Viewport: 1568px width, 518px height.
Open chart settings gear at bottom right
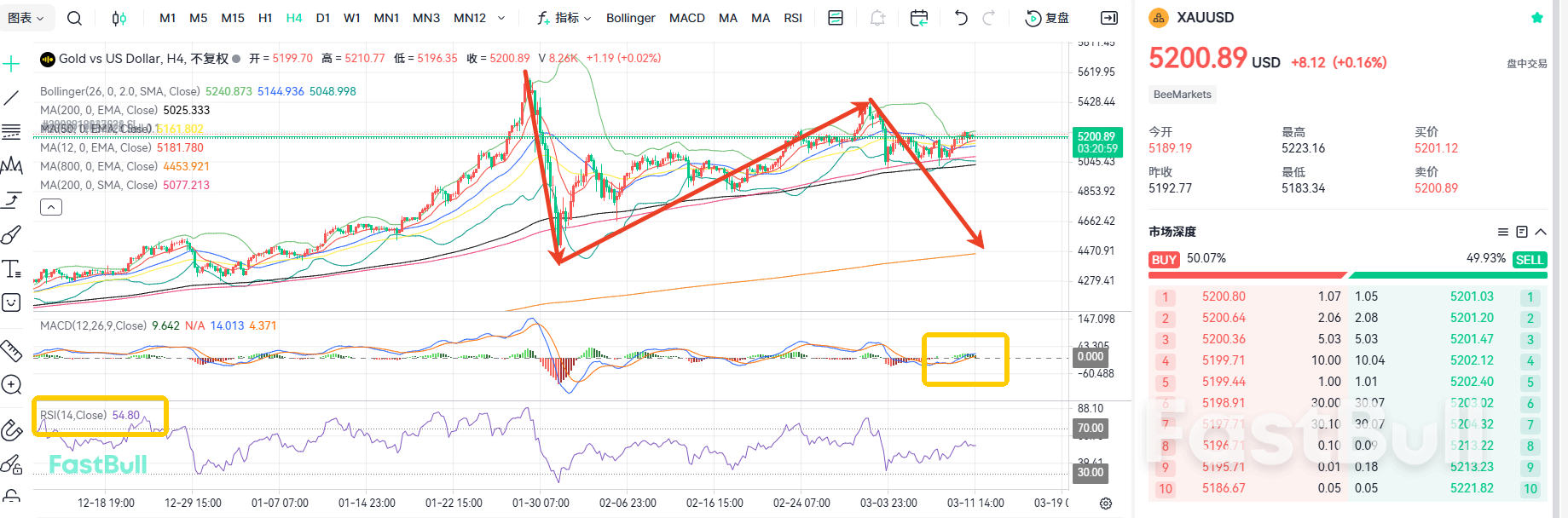[x=1106, y=504]
